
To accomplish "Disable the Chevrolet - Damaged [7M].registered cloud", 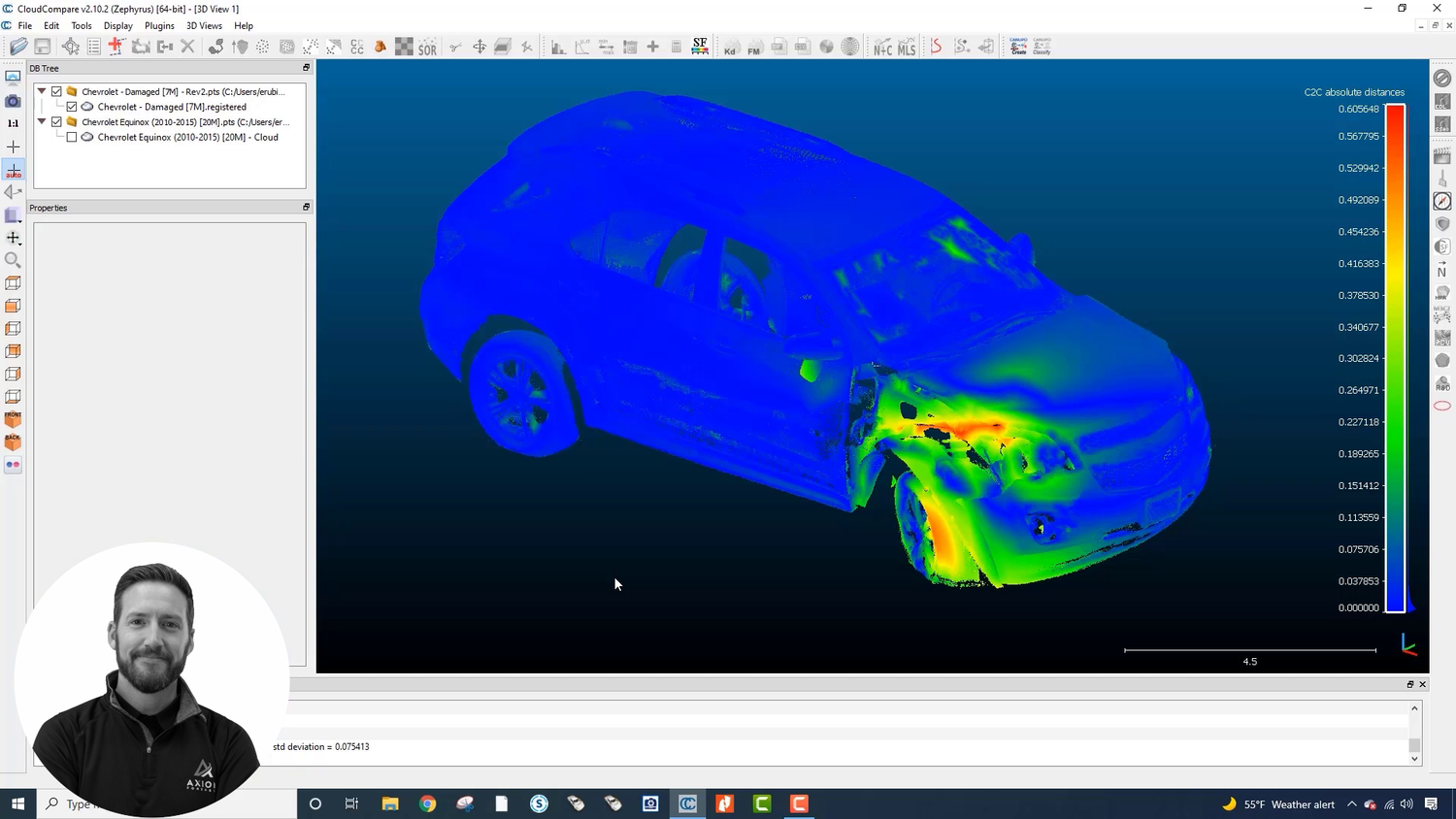I will tap(72, 107).
